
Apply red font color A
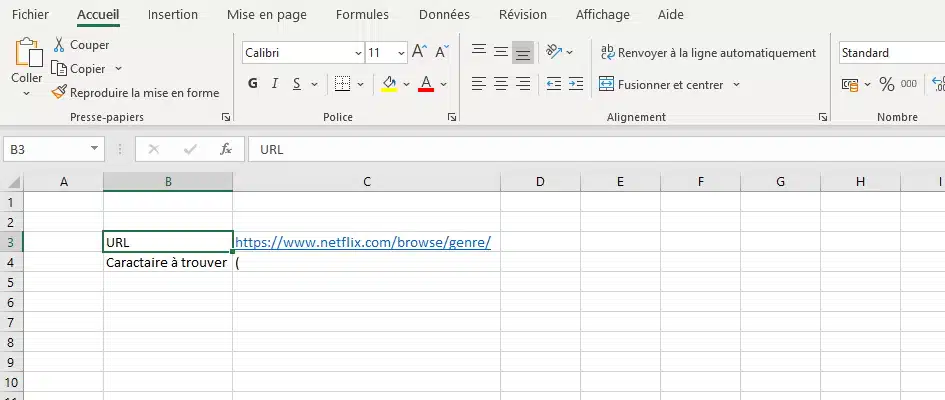tap(426, 84)
